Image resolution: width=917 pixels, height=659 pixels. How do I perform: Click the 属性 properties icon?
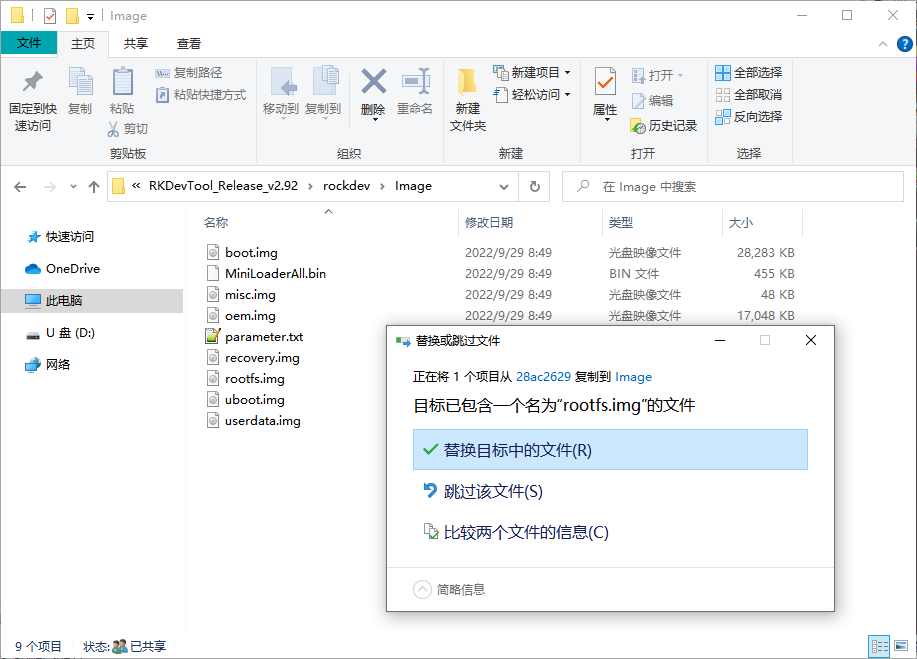point(605,83)
